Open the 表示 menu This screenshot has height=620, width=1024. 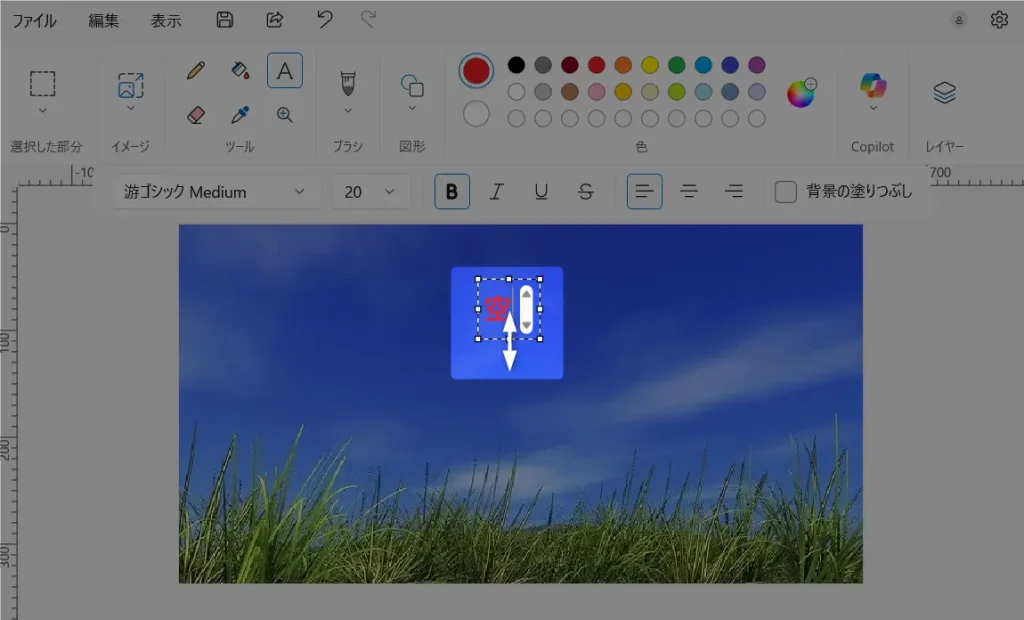(x=166, y=20)
